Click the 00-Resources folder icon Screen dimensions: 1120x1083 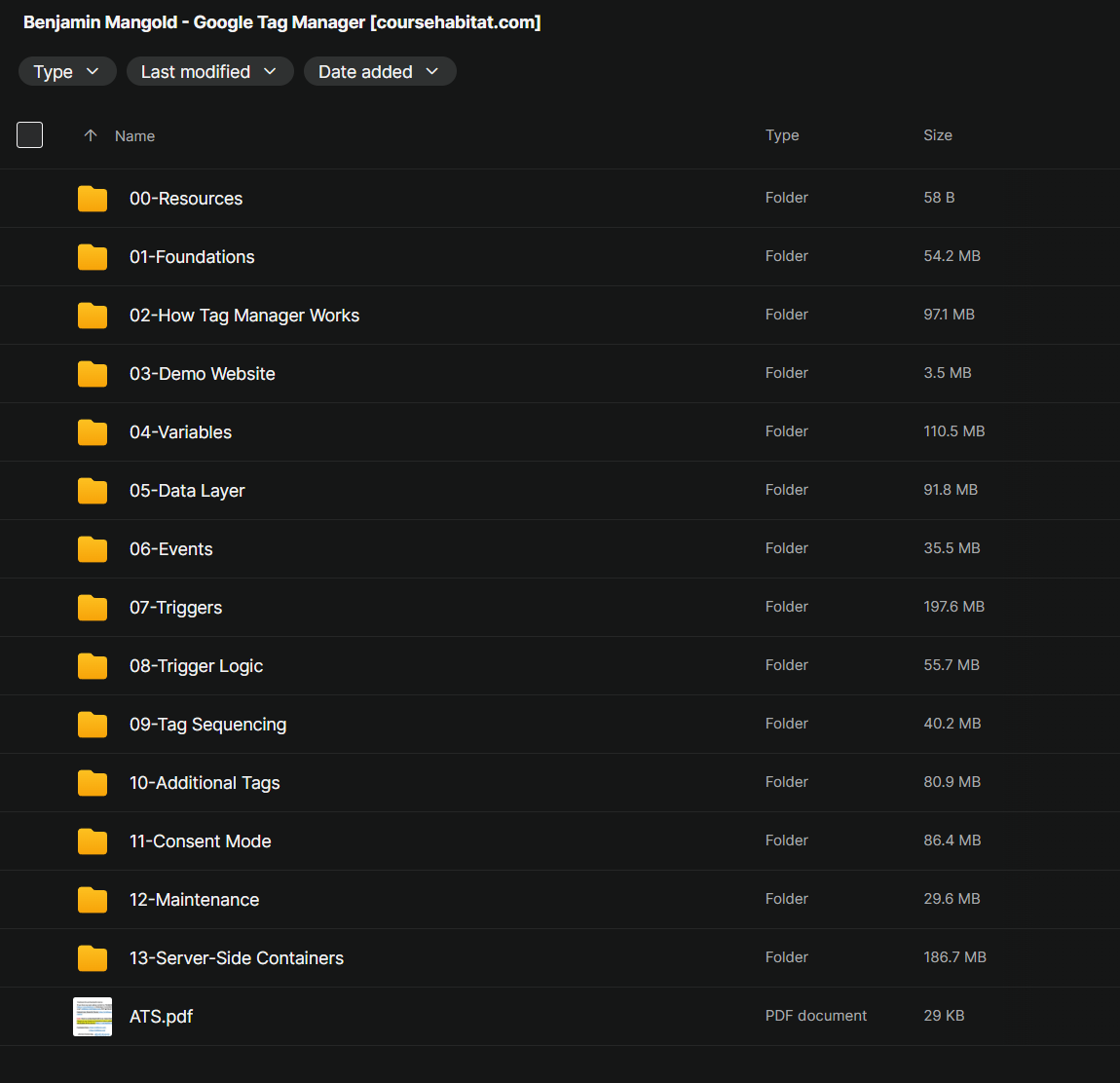point(93,199)
